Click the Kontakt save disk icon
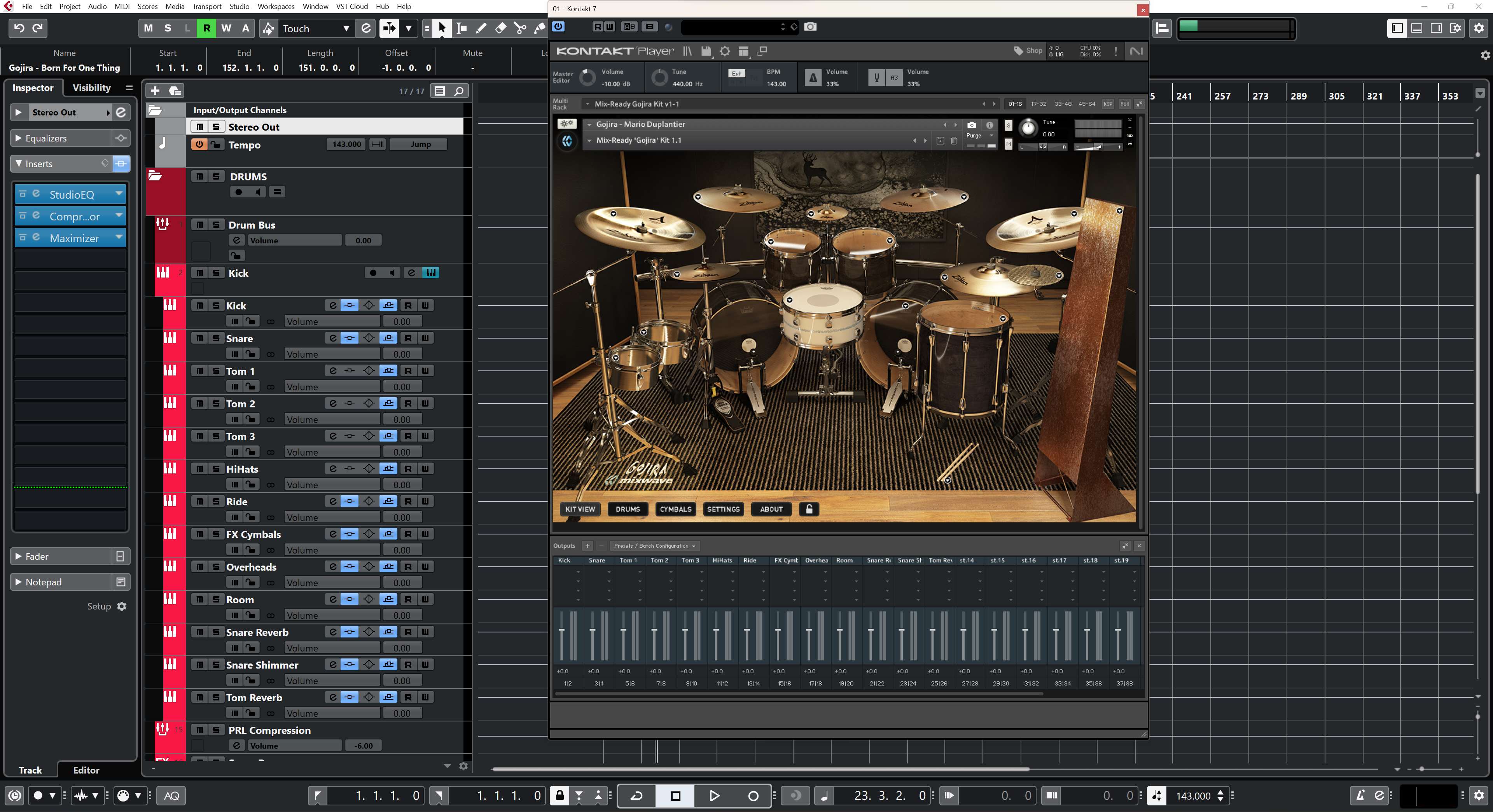This screenshot has width=1493, height=812. click(705, 51)
